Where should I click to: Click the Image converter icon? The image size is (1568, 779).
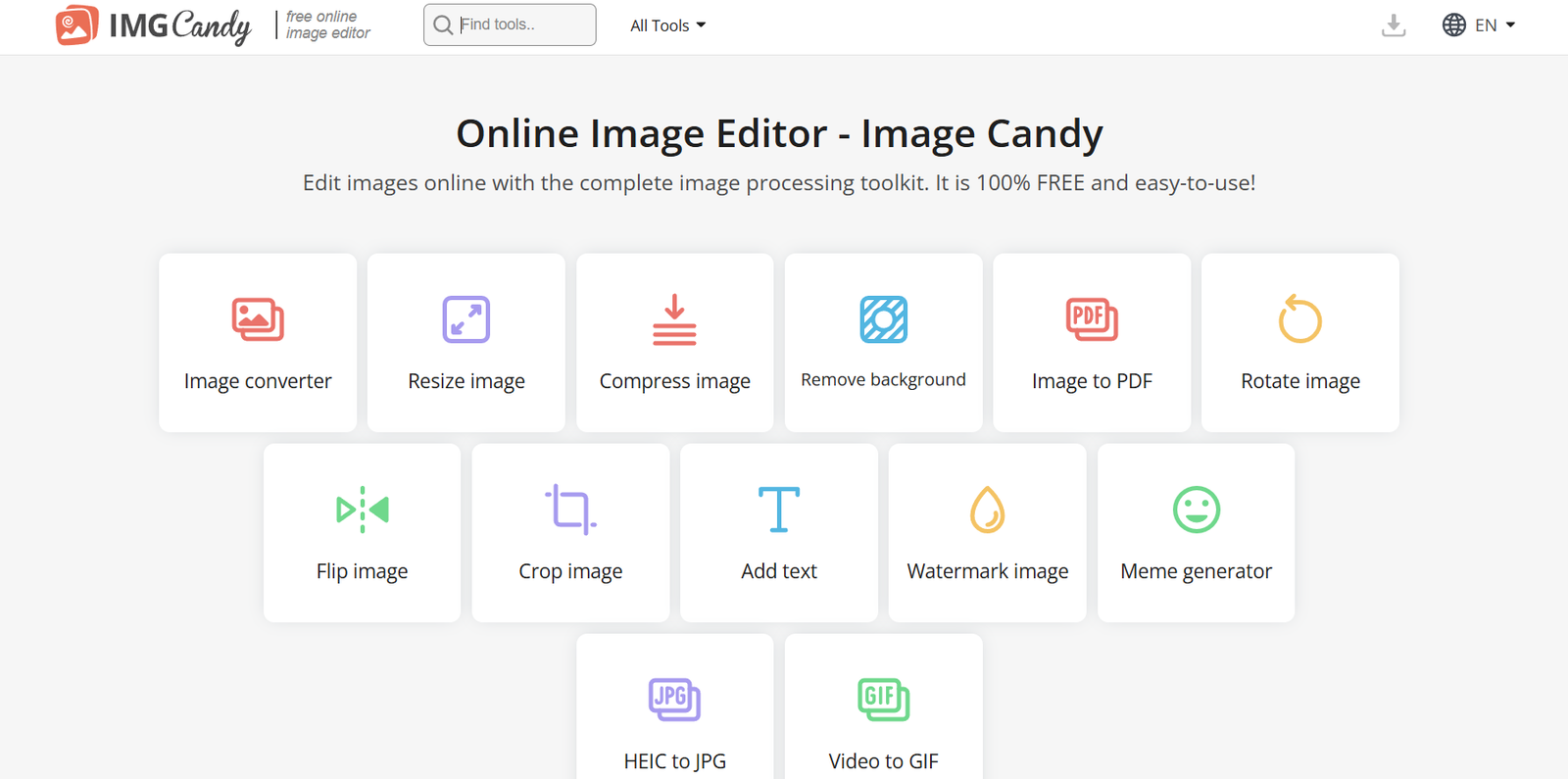pyautogui.click(x=258, y=319)
